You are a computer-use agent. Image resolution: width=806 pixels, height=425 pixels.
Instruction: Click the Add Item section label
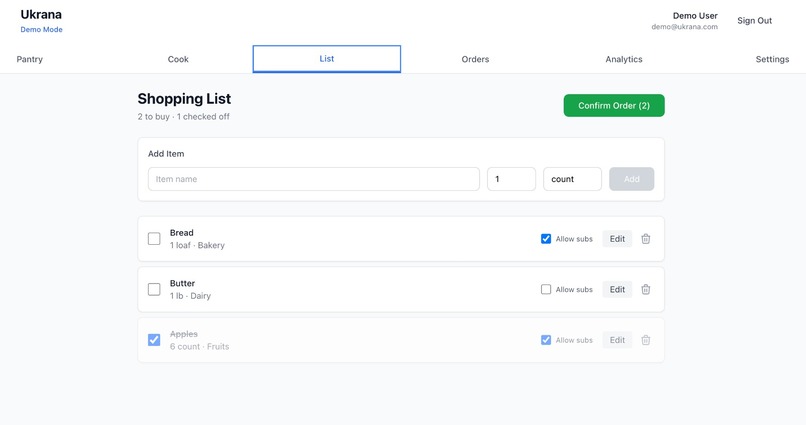tap(166, 154)
